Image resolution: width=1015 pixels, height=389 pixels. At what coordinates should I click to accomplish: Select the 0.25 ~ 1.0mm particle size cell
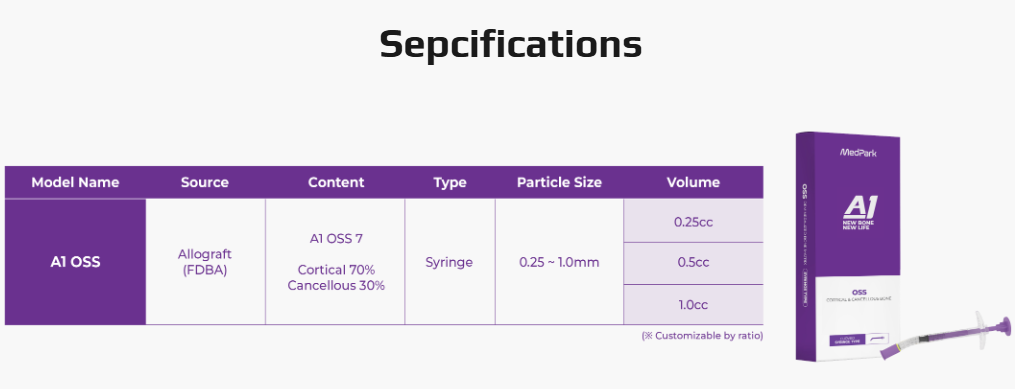coord(559,262)
